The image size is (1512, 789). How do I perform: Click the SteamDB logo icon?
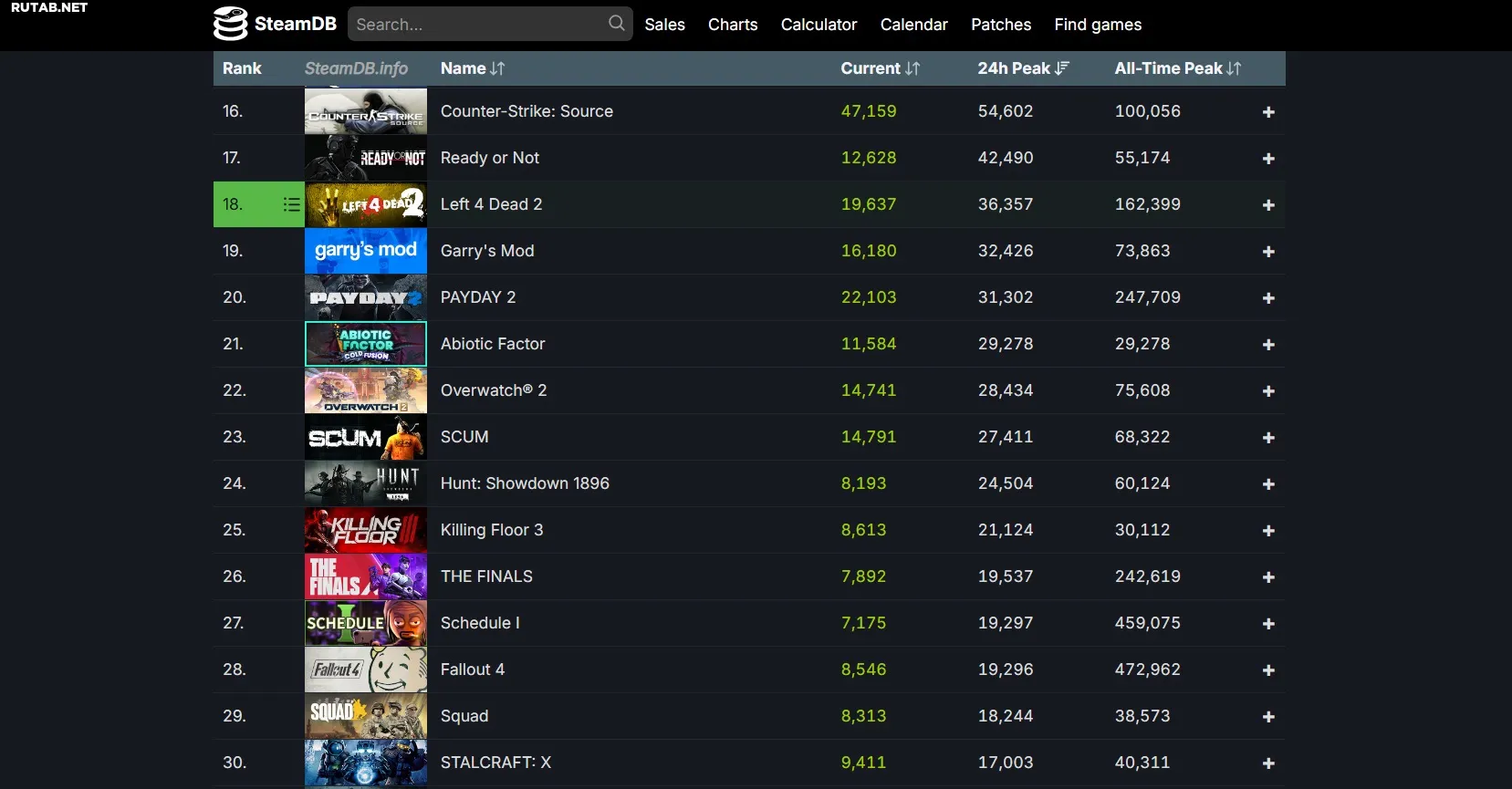[x=230, y=24]
